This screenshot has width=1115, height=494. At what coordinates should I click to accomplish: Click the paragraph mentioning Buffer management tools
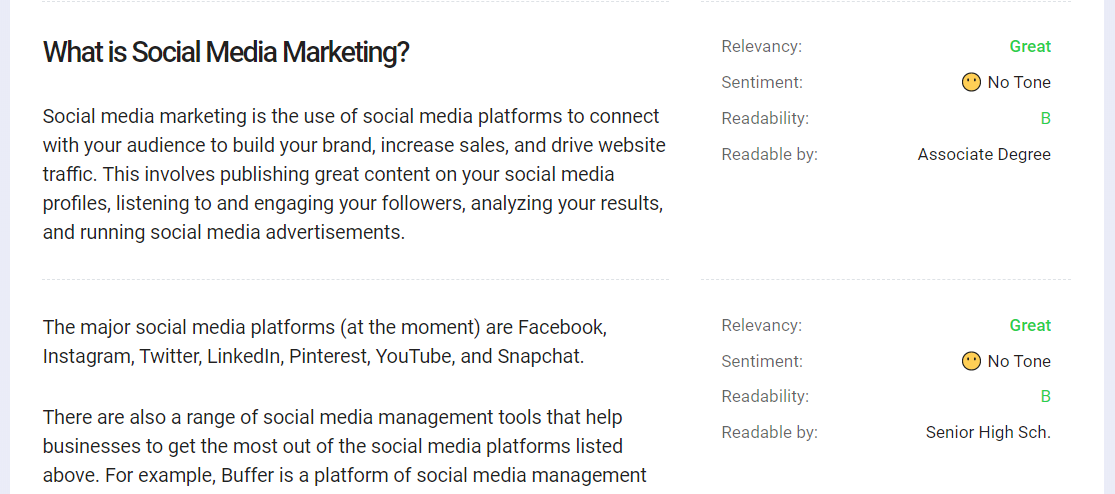point(344,445)
